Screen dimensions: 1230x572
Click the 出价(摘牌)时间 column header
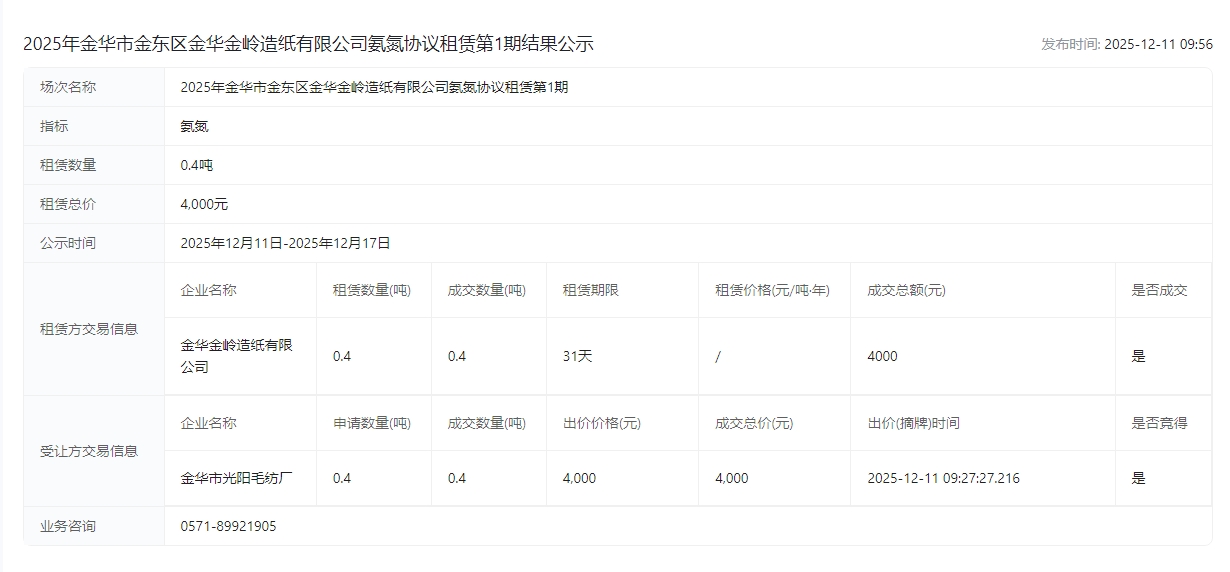(913, 423)
